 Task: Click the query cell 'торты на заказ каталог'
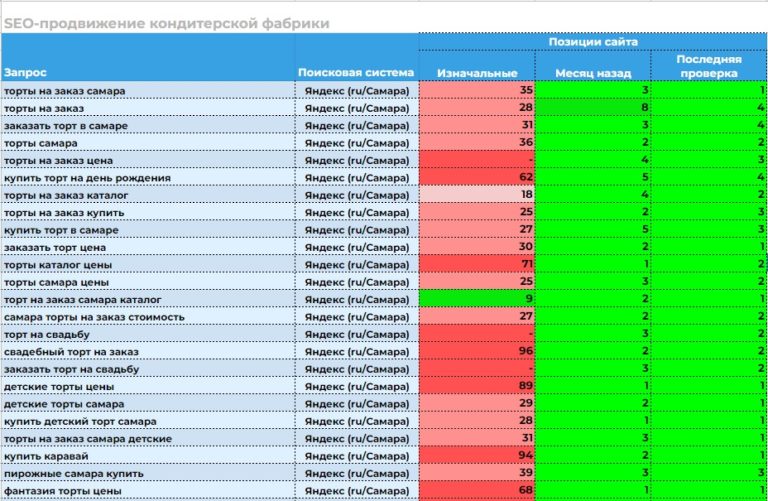[x=148, y=195]
